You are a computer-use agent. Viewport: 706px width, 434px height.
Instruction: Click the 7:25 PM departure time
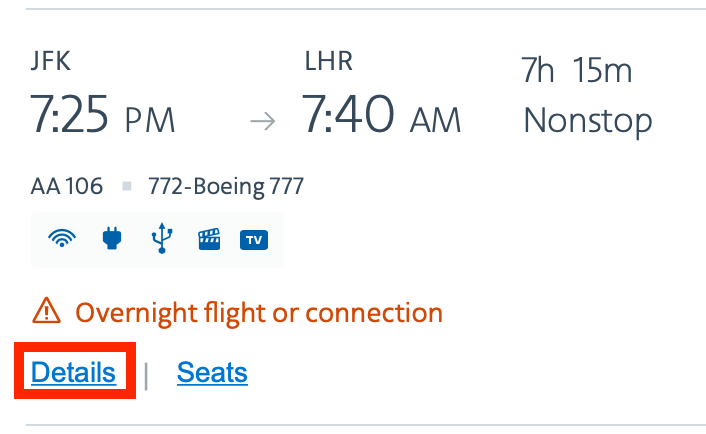coord(103,118)
